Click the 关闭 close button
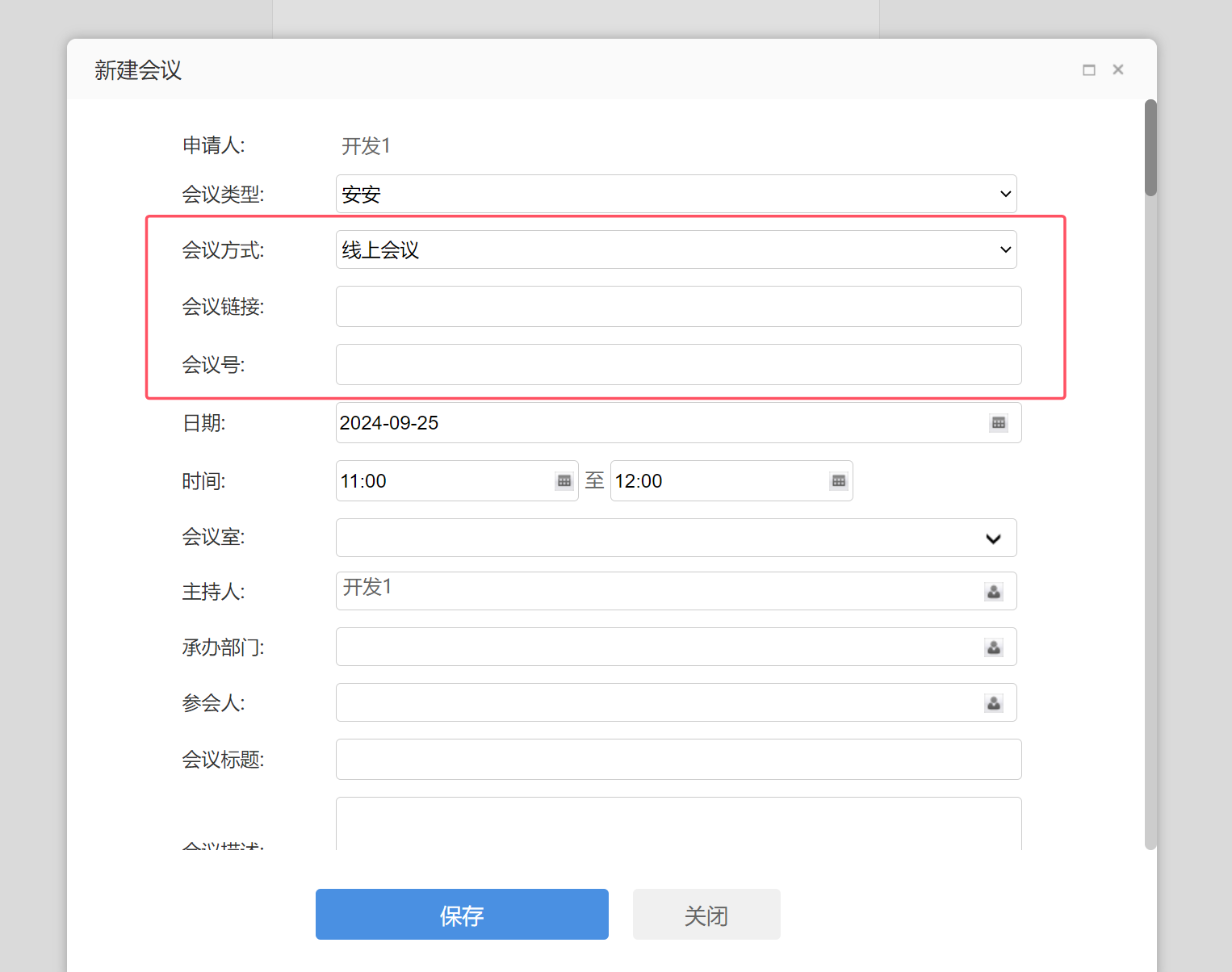This screenshot has height=972, width=1232. (x=706, y=914)
